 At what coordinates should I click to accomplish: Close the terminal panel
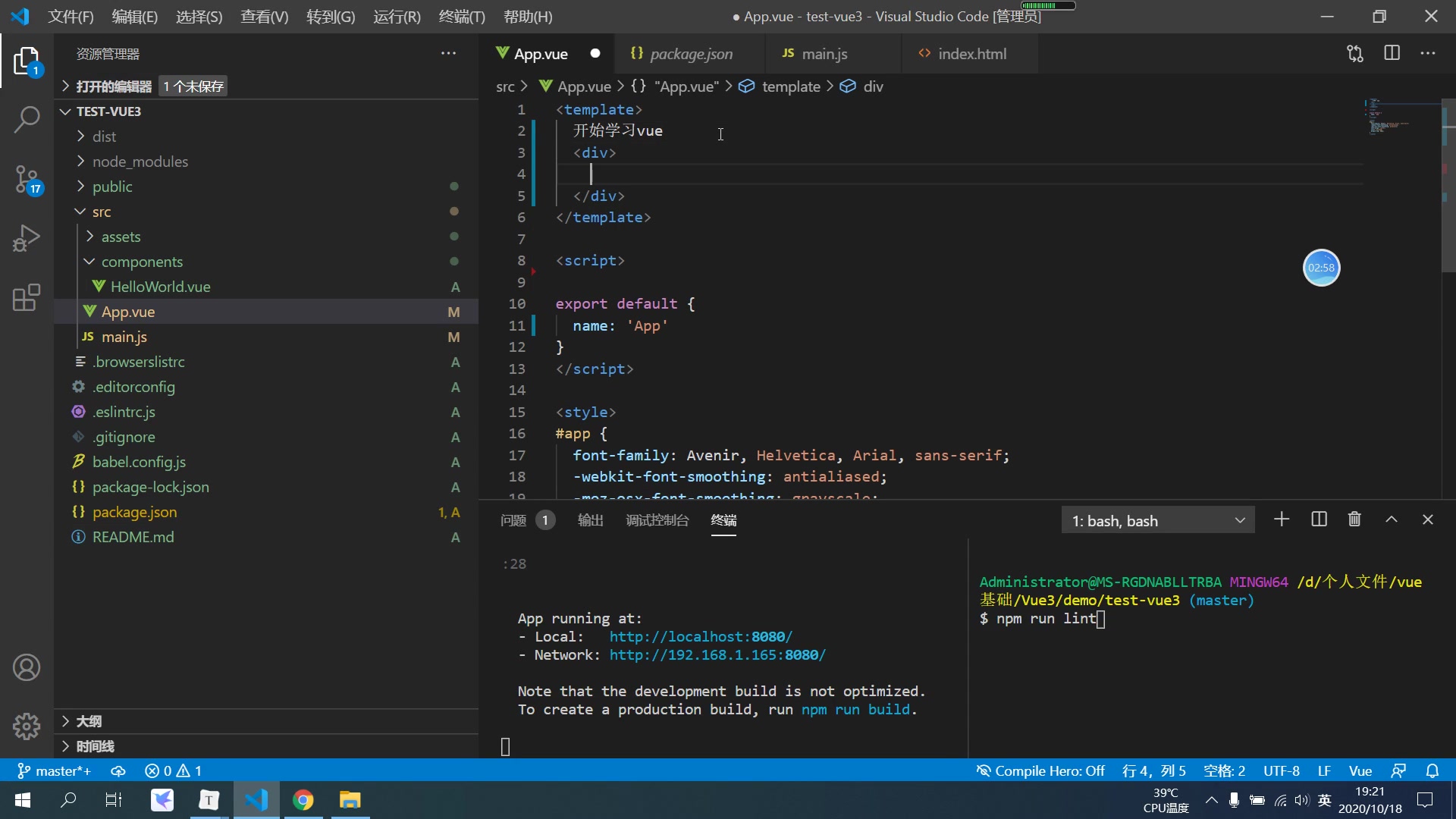tap(1428, 519)
